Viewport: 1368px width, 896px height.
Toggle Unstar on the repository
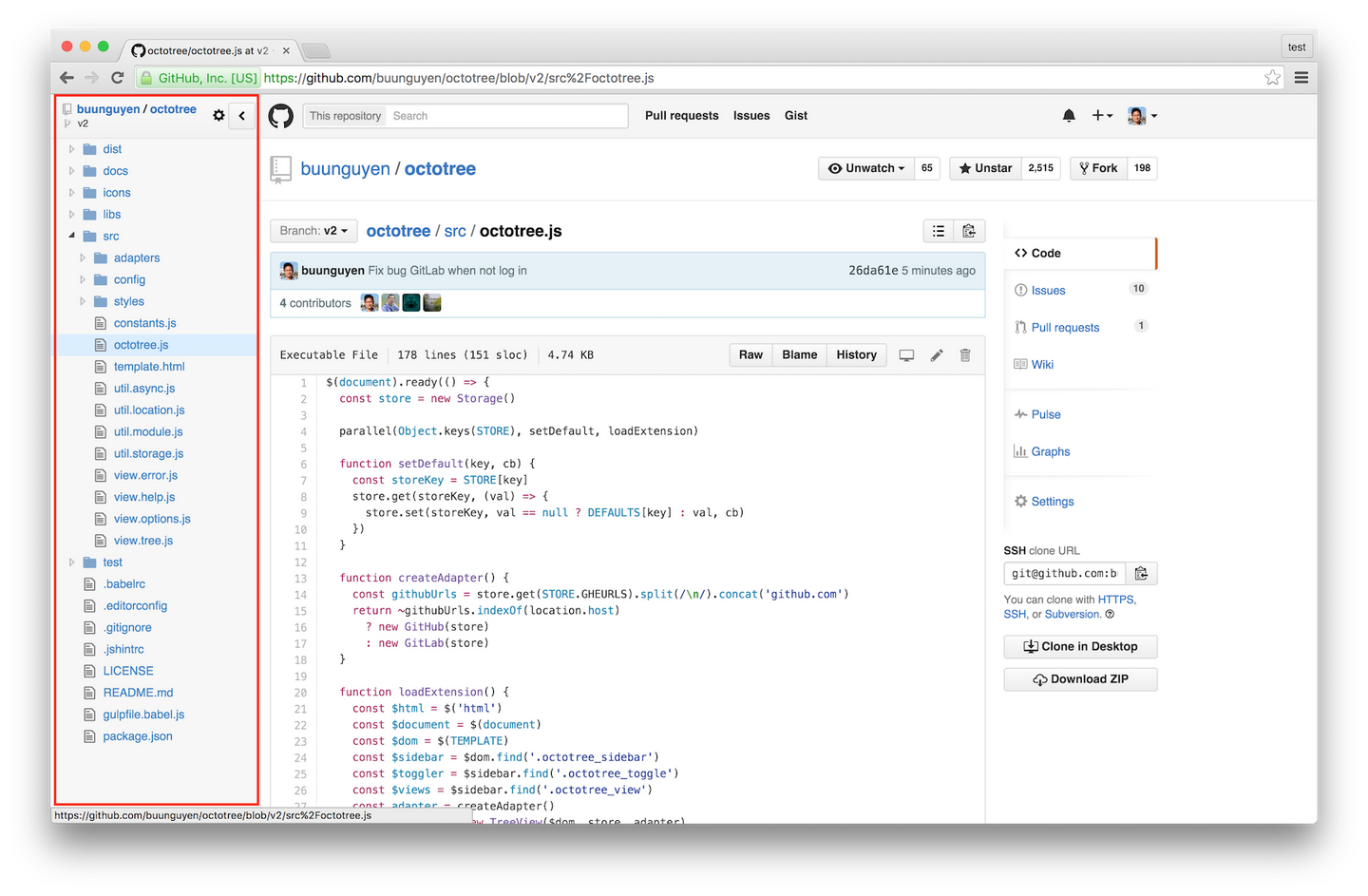coord(985,168)
